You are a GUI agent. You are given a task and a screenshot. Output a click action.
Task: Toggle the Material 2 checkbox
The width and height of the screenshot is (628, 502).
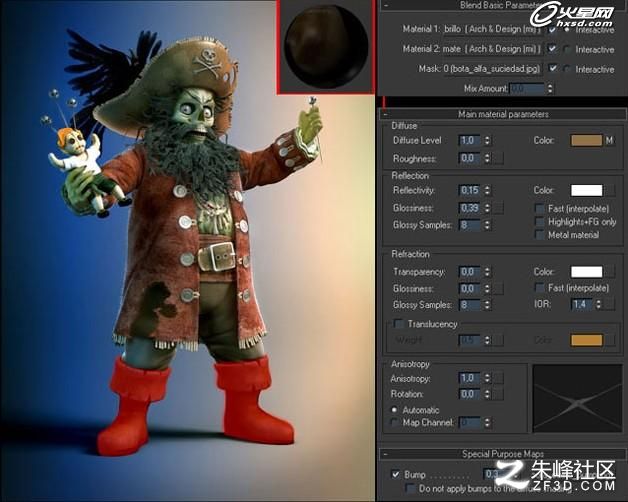(552, 48)
